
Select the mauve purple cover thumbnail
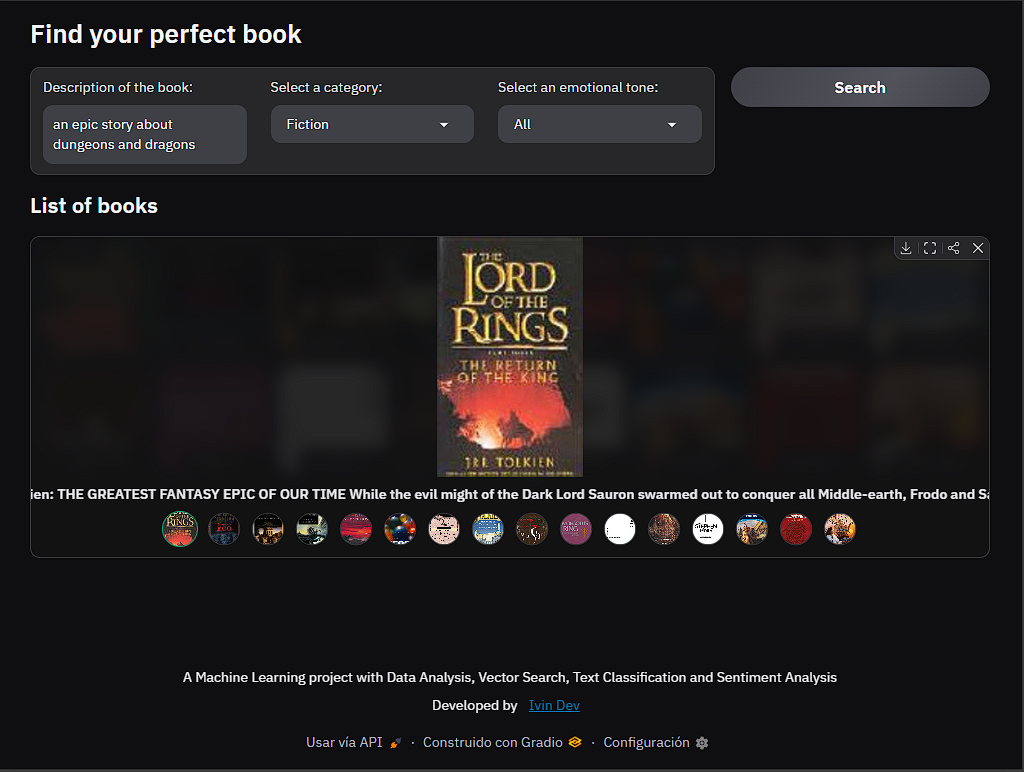point(576,529)
